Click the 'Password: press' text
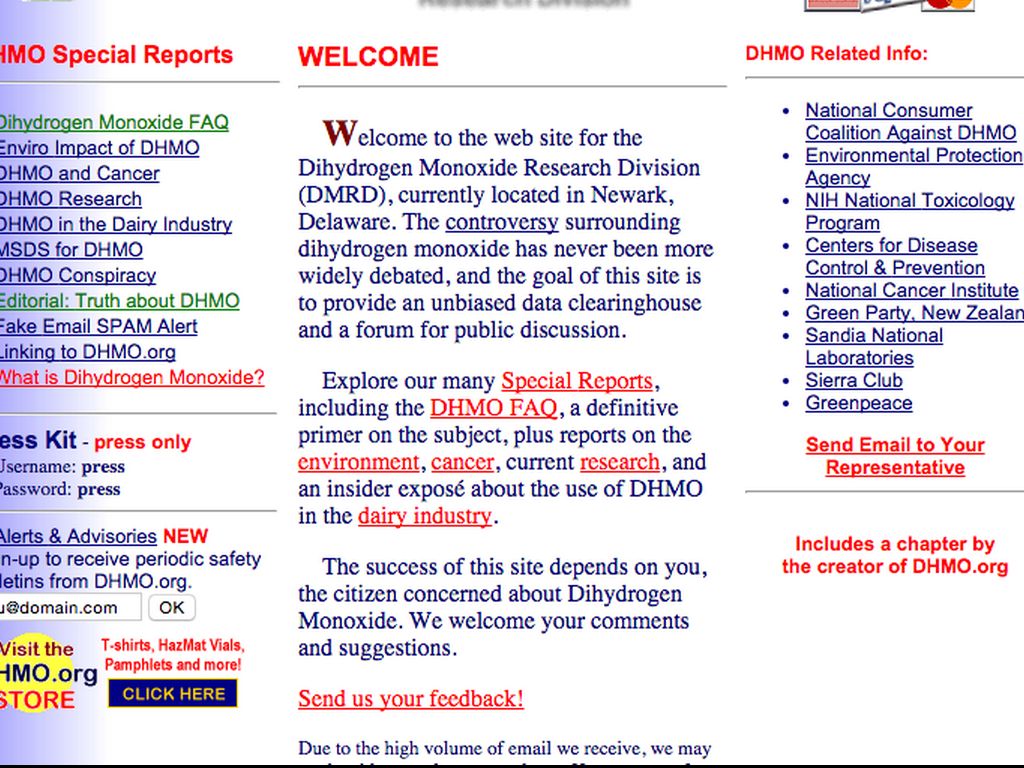Image resolution: width=1024 pixels, height=768 pixels. [x=60, y=489]
